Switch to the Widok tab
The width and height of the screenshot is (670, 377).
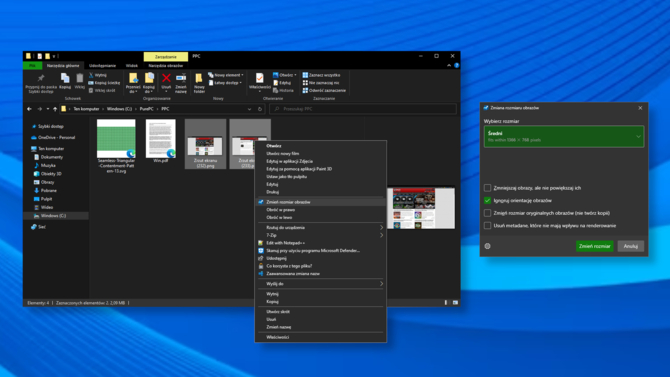pyautogui.click(x=132, y=65)
